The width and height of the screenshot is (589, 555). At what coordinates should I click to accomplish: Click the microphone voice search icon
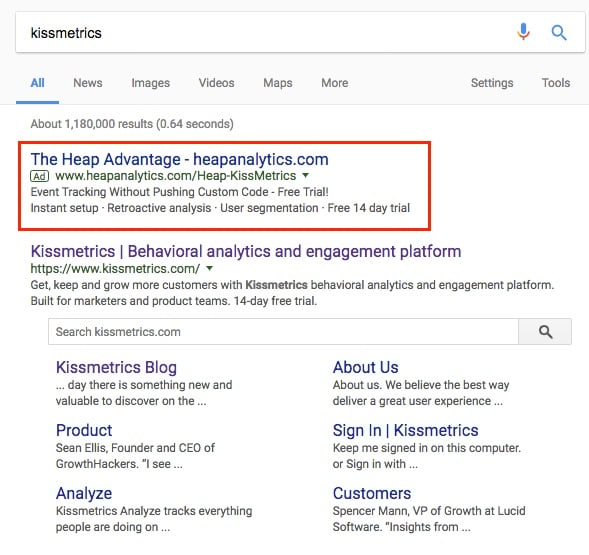coord(523,32)
